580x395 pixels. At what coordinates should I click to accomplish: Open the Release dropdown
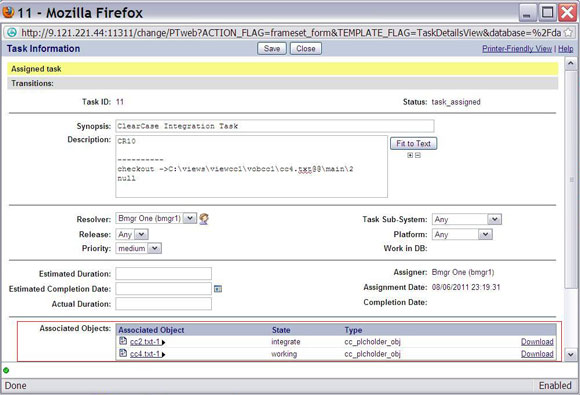(x=132, y=234)
